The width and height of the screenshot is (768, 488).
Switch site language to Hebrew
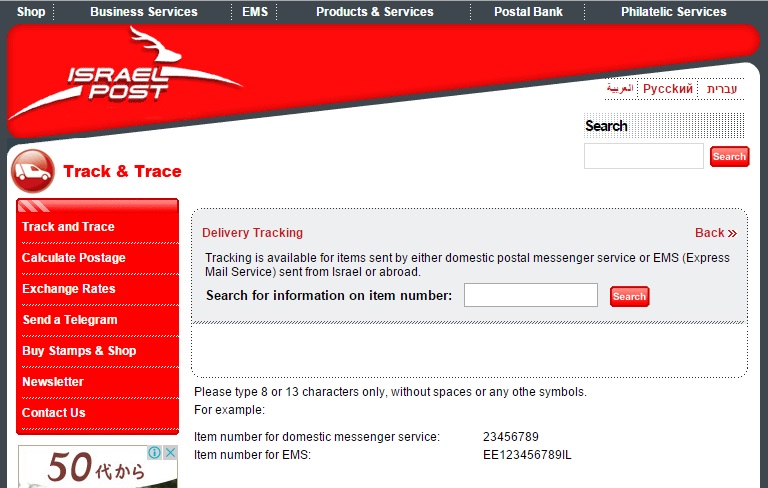pos(722,89)
